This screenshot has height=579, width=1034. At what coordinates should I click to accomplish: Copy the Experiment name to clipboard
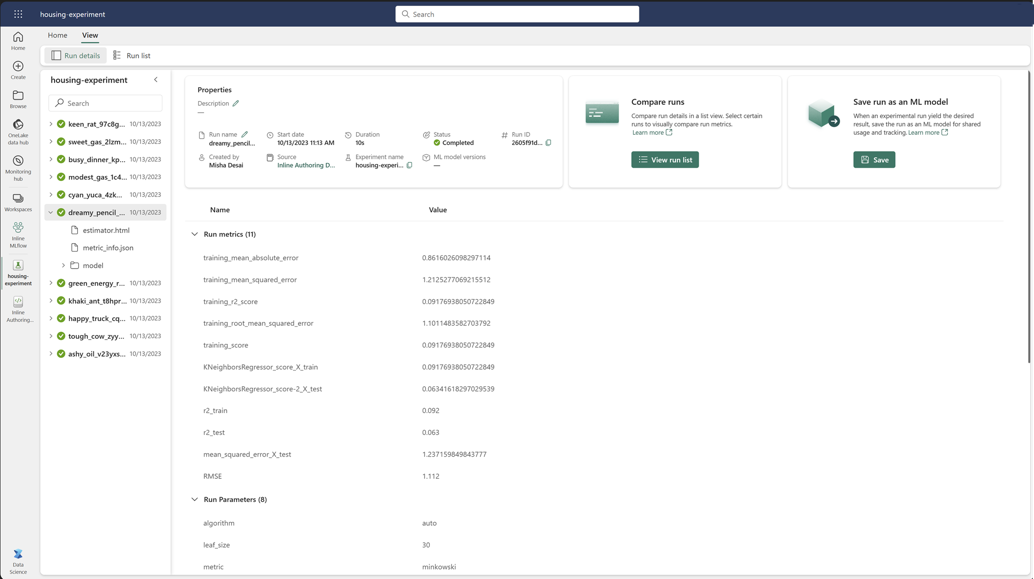click(410, 165)
